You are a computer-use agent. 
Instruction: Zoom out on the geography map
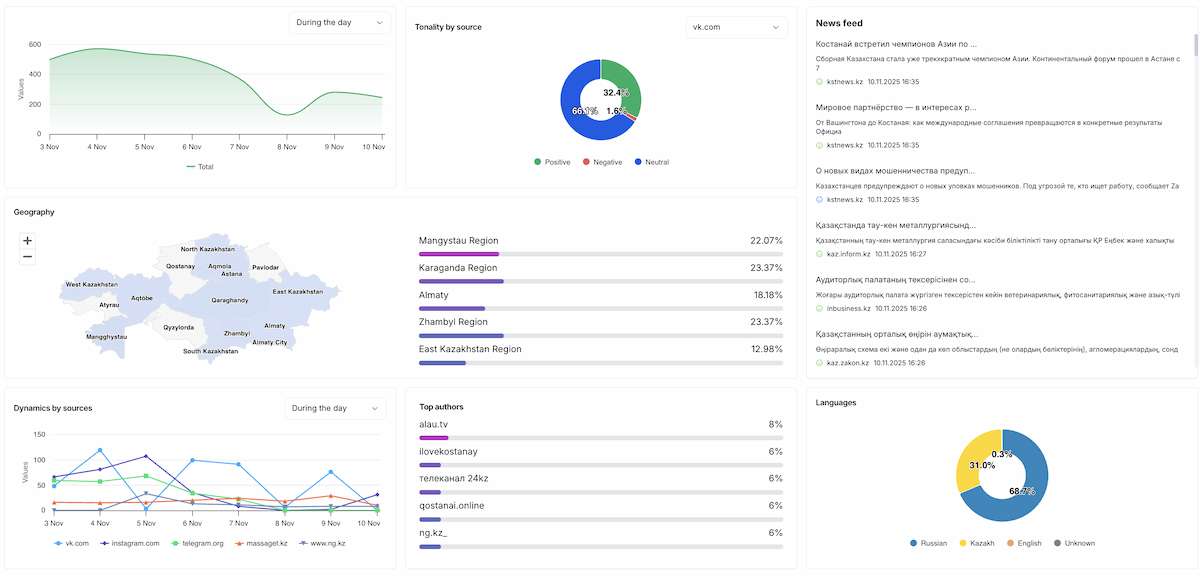pyautogui.click(x=27, y=257)
